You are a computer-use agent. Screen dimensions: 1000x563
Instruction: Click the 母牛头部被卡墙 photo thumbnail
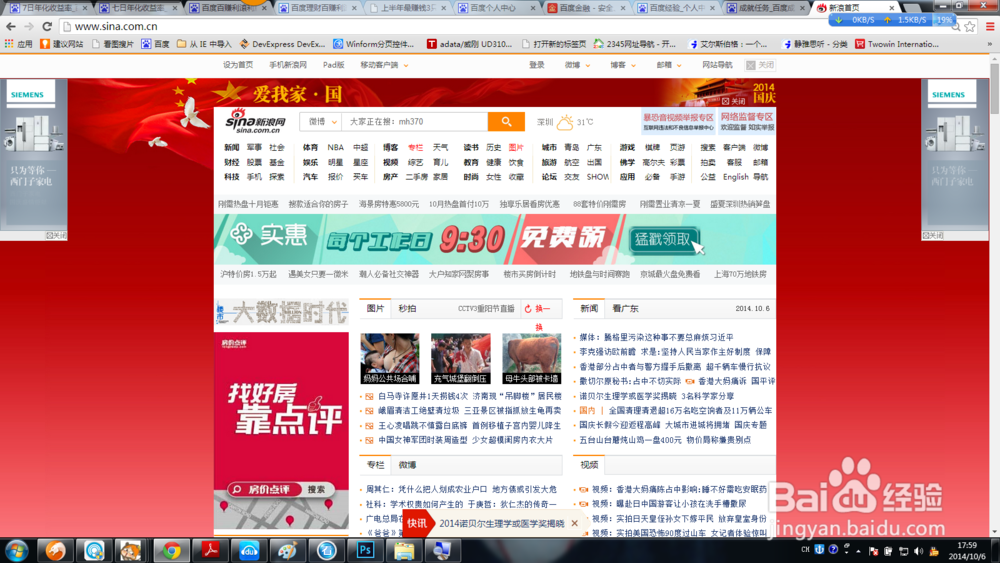531,358
